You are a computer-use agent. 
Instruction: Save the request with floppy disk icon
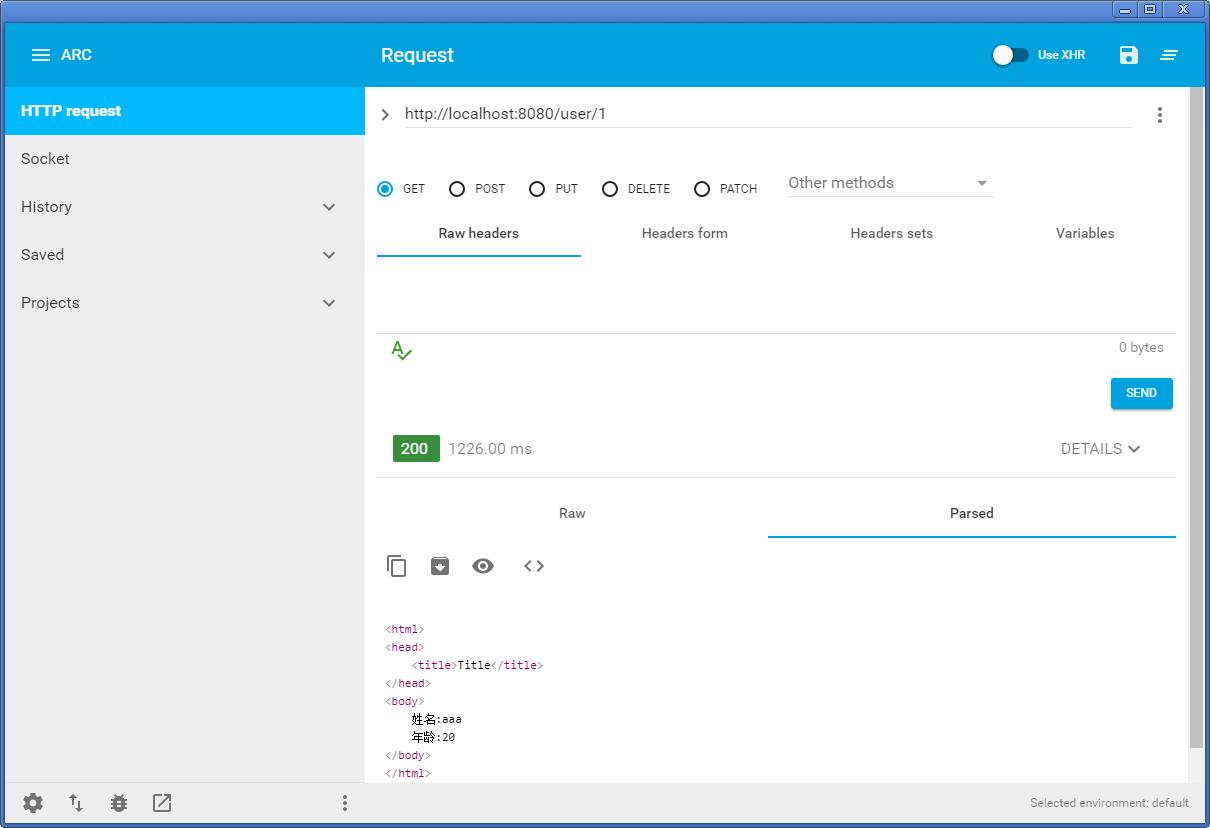point(1129,55)
